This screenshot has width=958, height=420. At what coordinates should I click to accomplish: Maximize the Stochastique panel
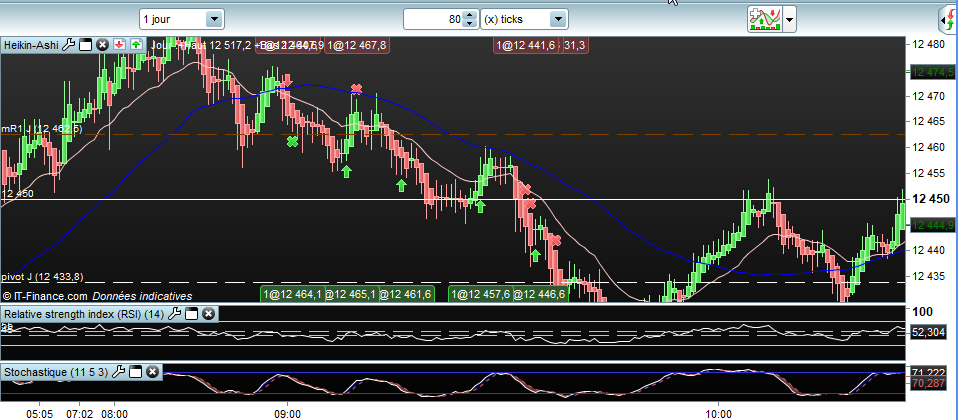tap(136, 372)
